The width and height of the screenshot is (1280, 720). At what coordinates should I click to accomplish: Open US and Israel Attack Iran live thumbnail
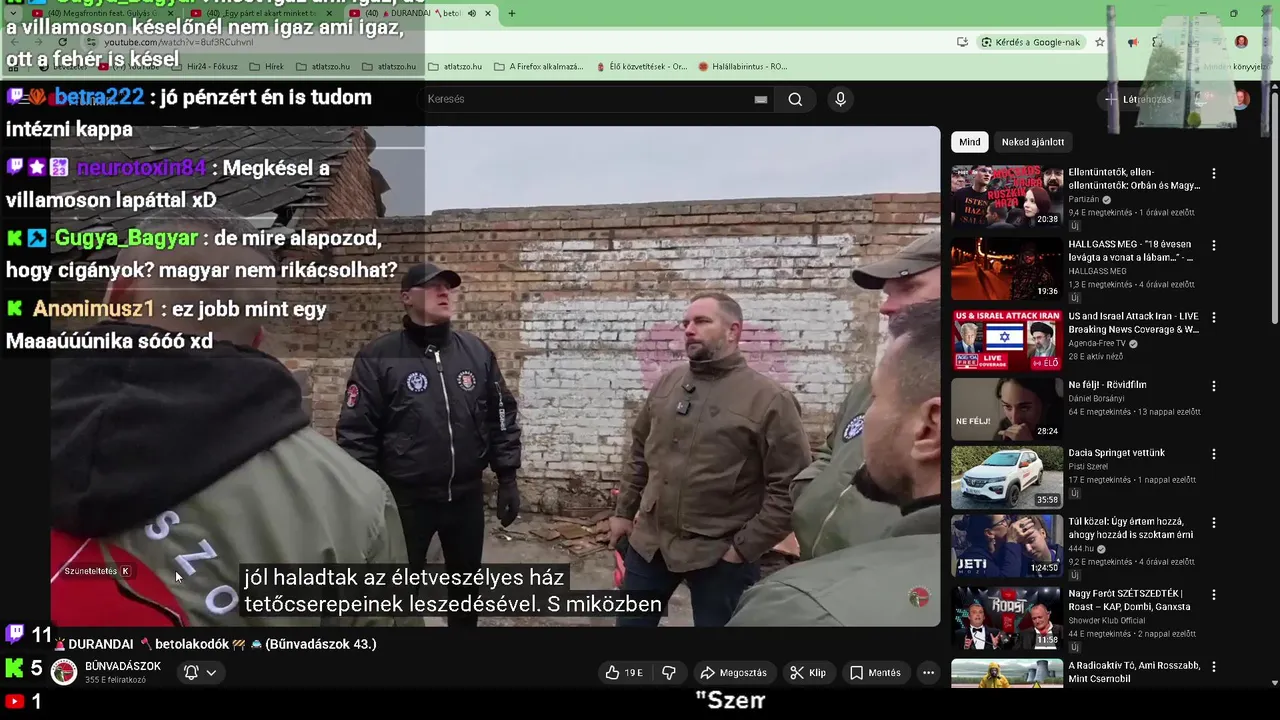pos(1007,341)
